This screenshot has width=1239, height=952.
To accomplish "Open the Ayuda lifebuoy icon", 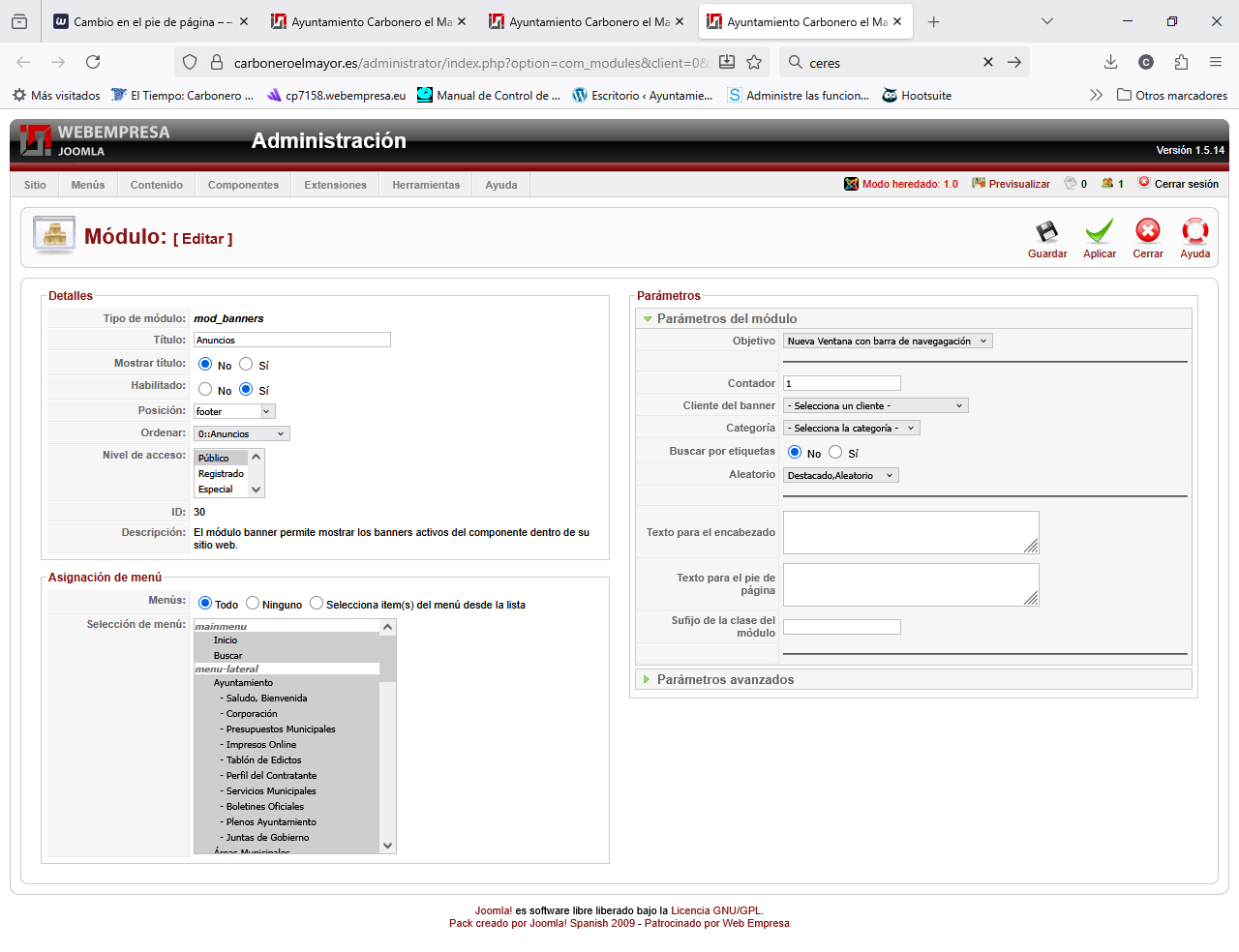I will 1194,232.
